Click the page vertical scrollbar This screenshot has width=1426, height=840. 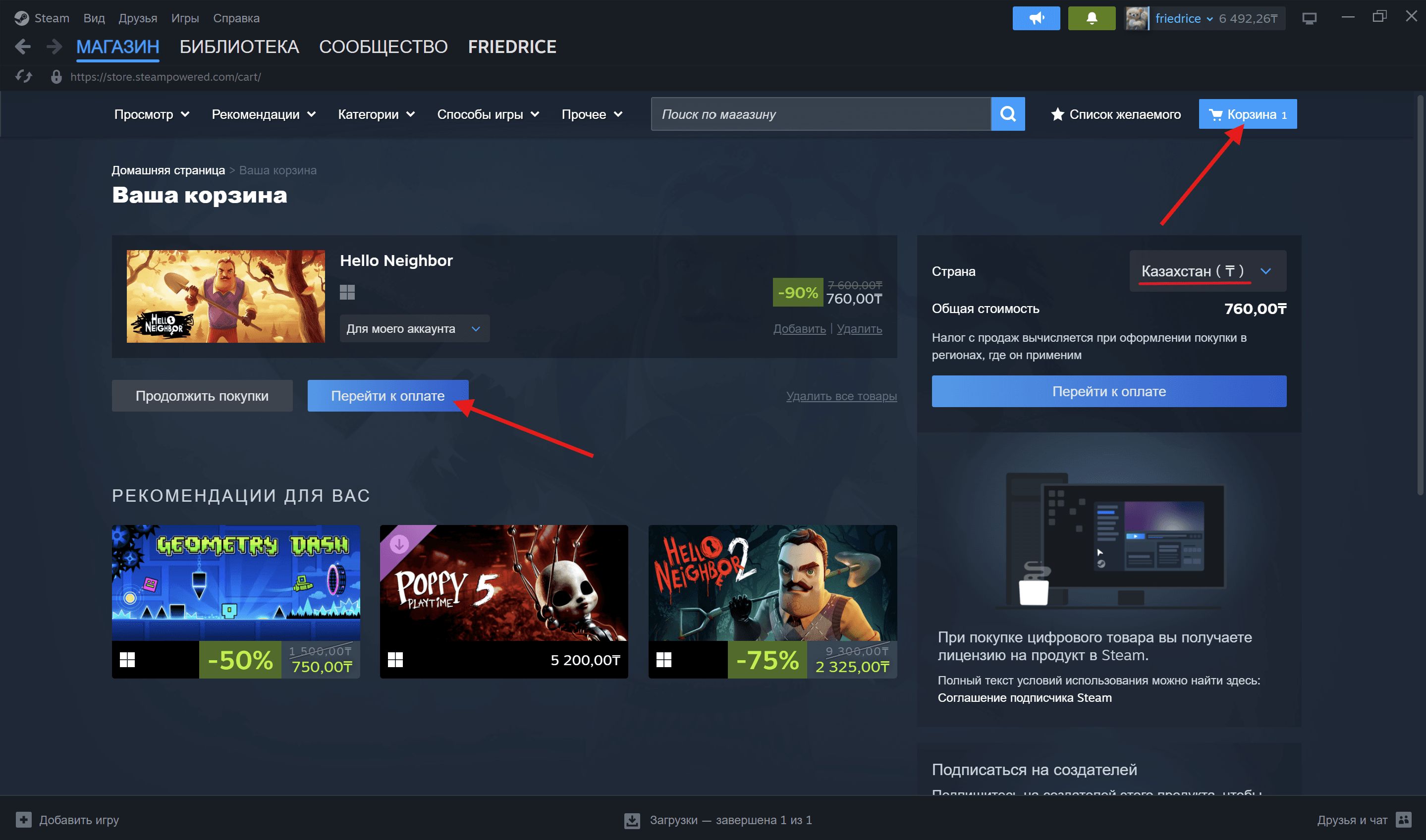pyautogui.click(x=1420, y=294)
